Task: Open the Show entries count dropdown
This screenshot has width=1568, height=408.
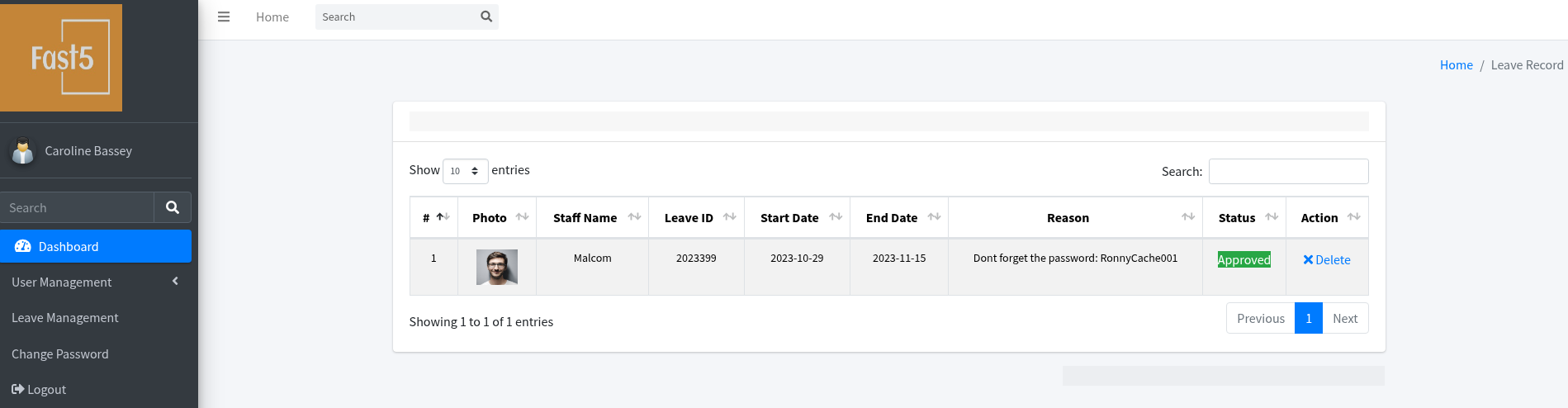Action: click(466, 171)
